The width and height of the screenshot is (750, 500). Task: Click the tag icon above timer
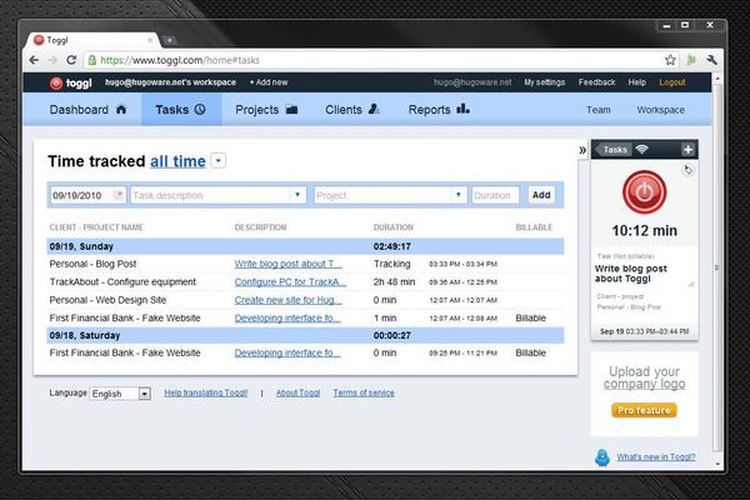pos(687,170)
